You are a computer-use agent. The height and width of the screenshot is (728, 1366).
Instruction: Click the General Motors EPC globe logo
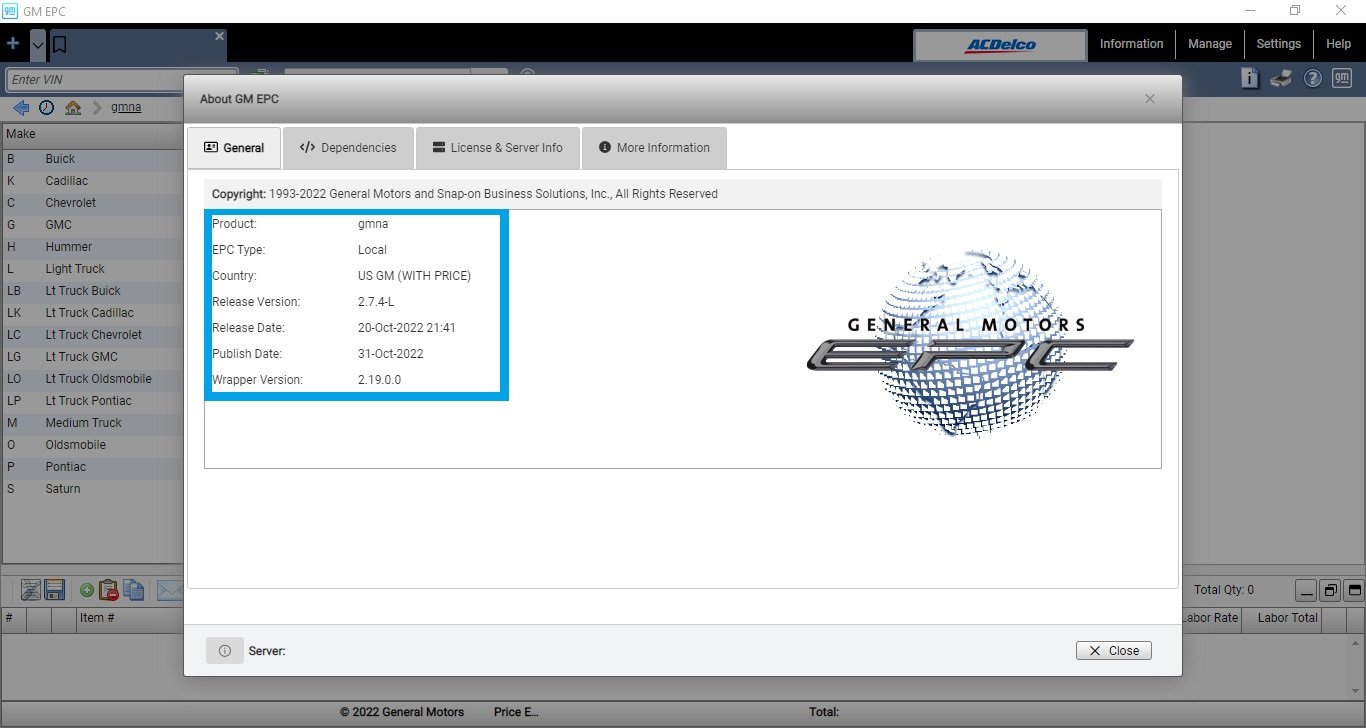point(970,343)
